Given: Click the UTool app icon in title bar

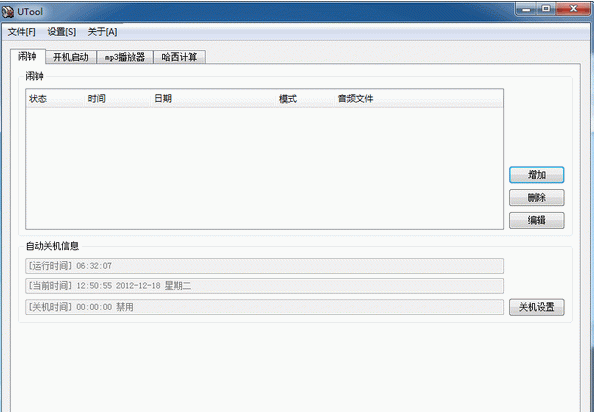Looking at the screenshot, I should [x=7, y=11].
